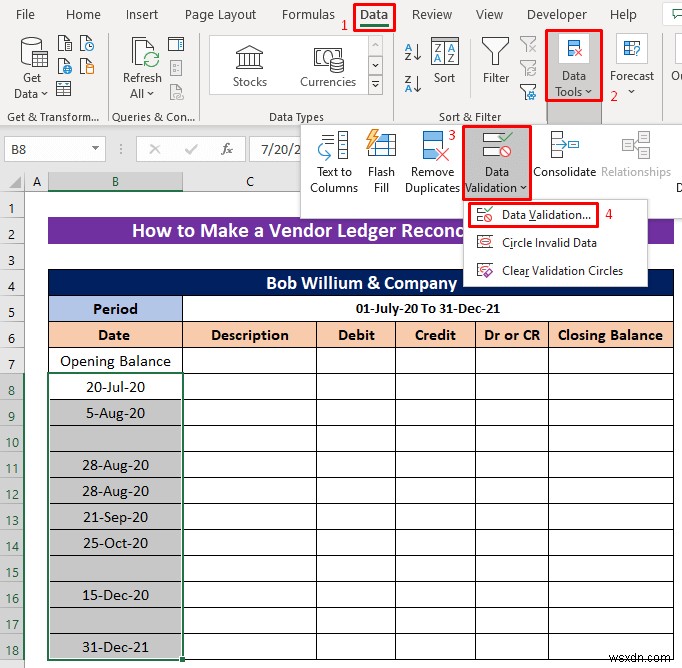Switch to Formulas tab

308,14
